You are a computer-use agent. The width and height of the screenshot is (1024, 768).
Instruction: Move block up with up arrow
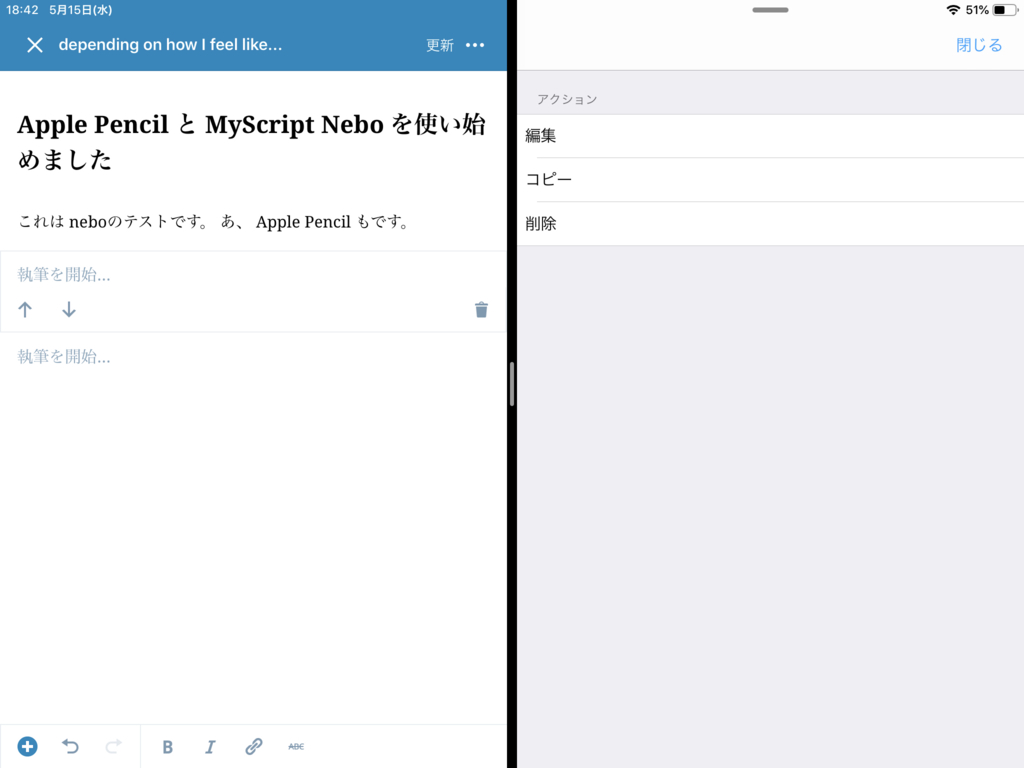tap(25, 310)
